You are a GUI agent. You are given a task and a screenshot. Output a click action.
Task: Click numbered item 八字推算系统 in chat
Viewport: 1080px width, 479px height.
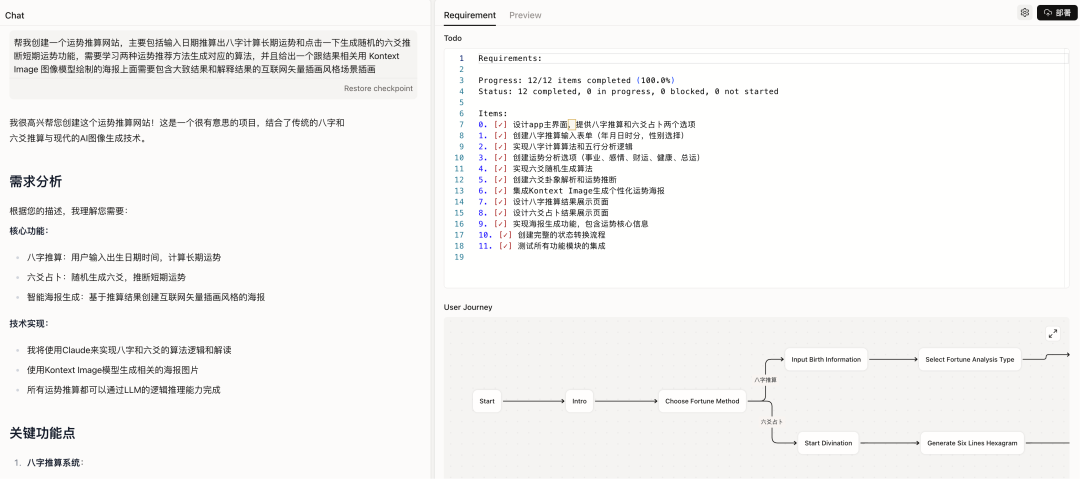pyautogui.click(x=55, y=463)
